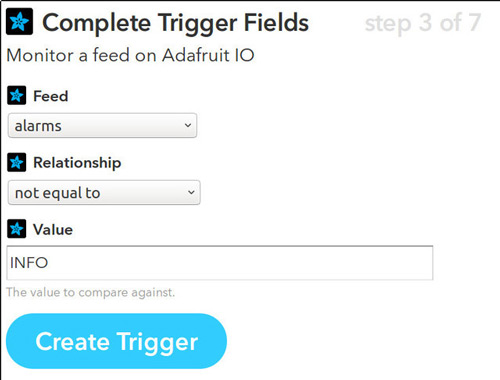
Task: Click the Monitor a feed on Adafruit IO subtitle
Action: coord(130,55)
